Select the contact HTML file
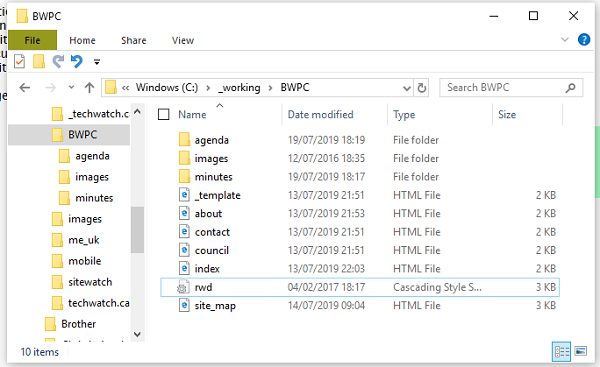Viewport: 600px width, 367px height. pos(212,232)
